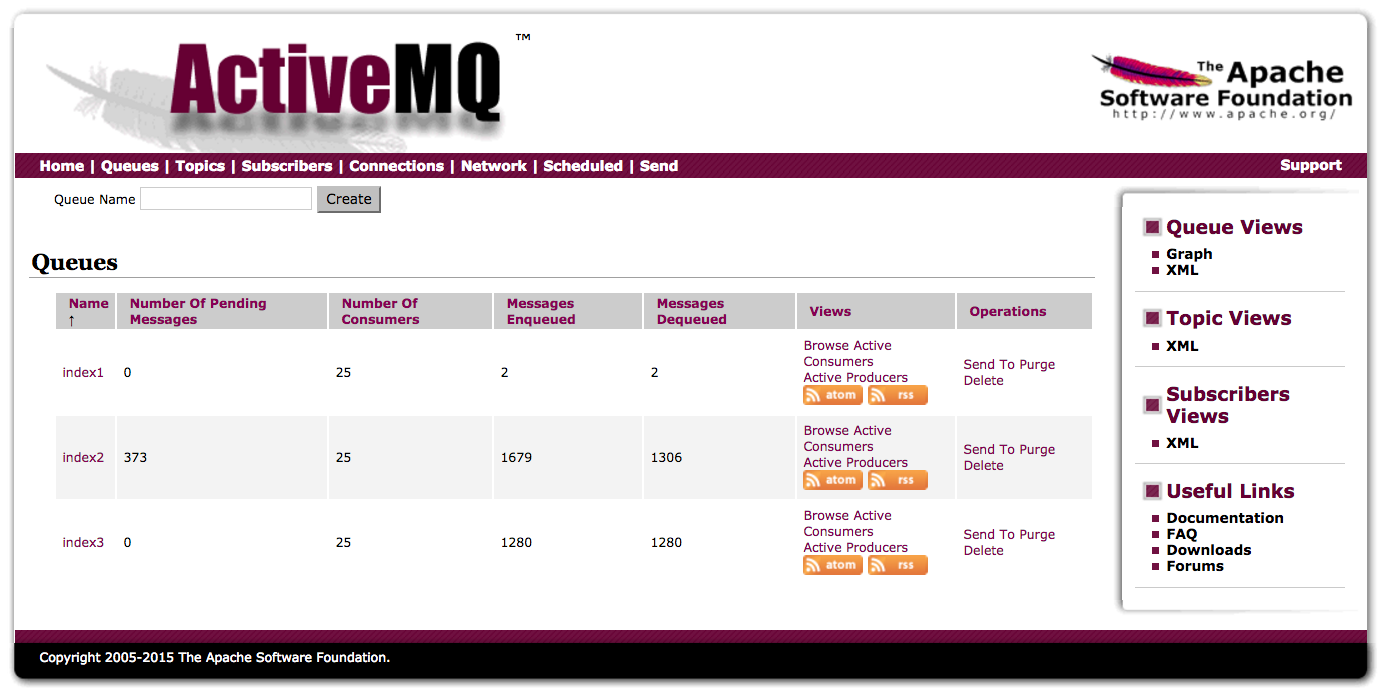Open the Queues nav item

(x=130, y=166)
